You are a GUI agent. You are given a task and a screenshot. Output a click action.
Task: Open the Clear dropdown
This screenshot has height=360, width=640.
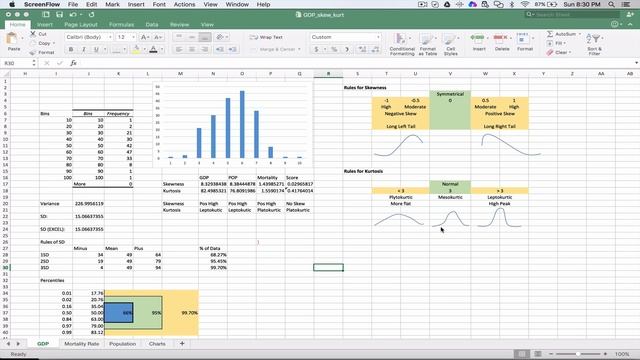[559, 52]
